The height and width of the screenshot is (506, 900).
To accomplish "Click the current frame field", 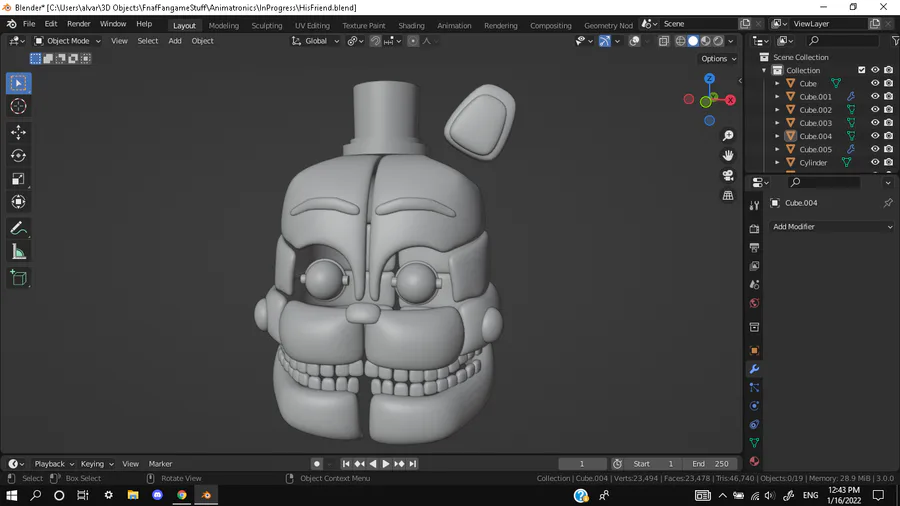I will 582,464.
